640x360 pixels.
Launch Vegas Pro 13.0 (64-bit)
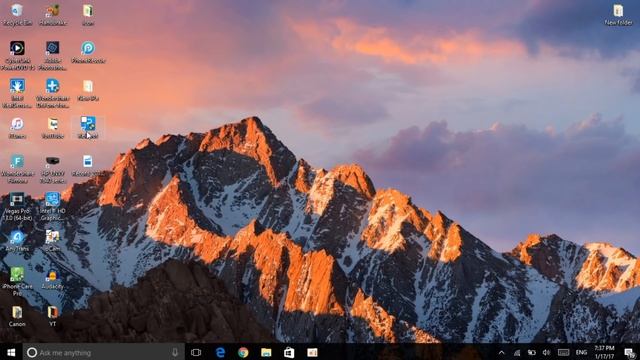tap(17, 207)
